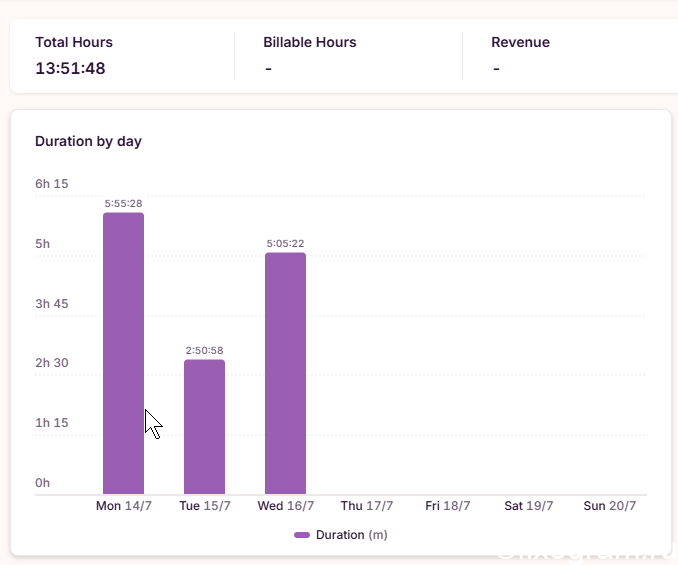The image size is (678, 565).
Task: Click the Sat 19/7 axis label
Action: 528,506
